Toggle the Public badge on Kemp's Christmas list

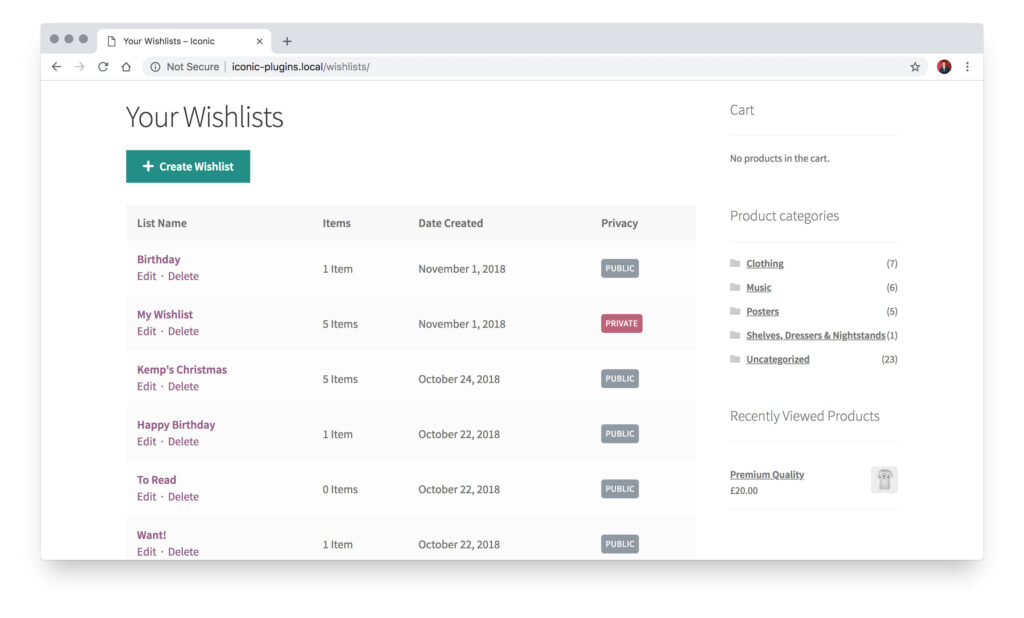tap(619, 378)
